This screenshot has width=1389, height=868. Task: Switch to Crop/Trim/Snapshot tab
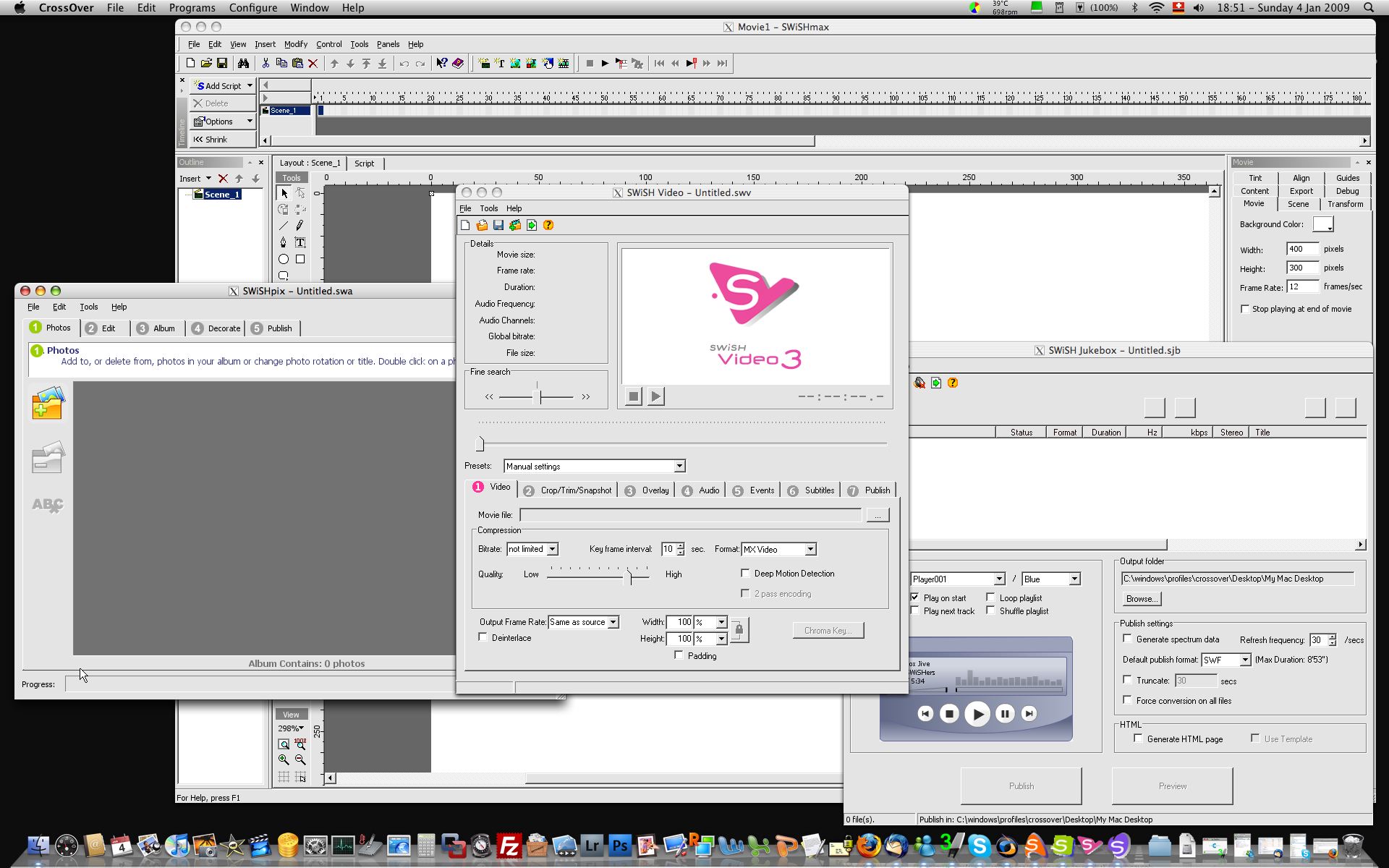pyautogui.click(x=568, y=490)
